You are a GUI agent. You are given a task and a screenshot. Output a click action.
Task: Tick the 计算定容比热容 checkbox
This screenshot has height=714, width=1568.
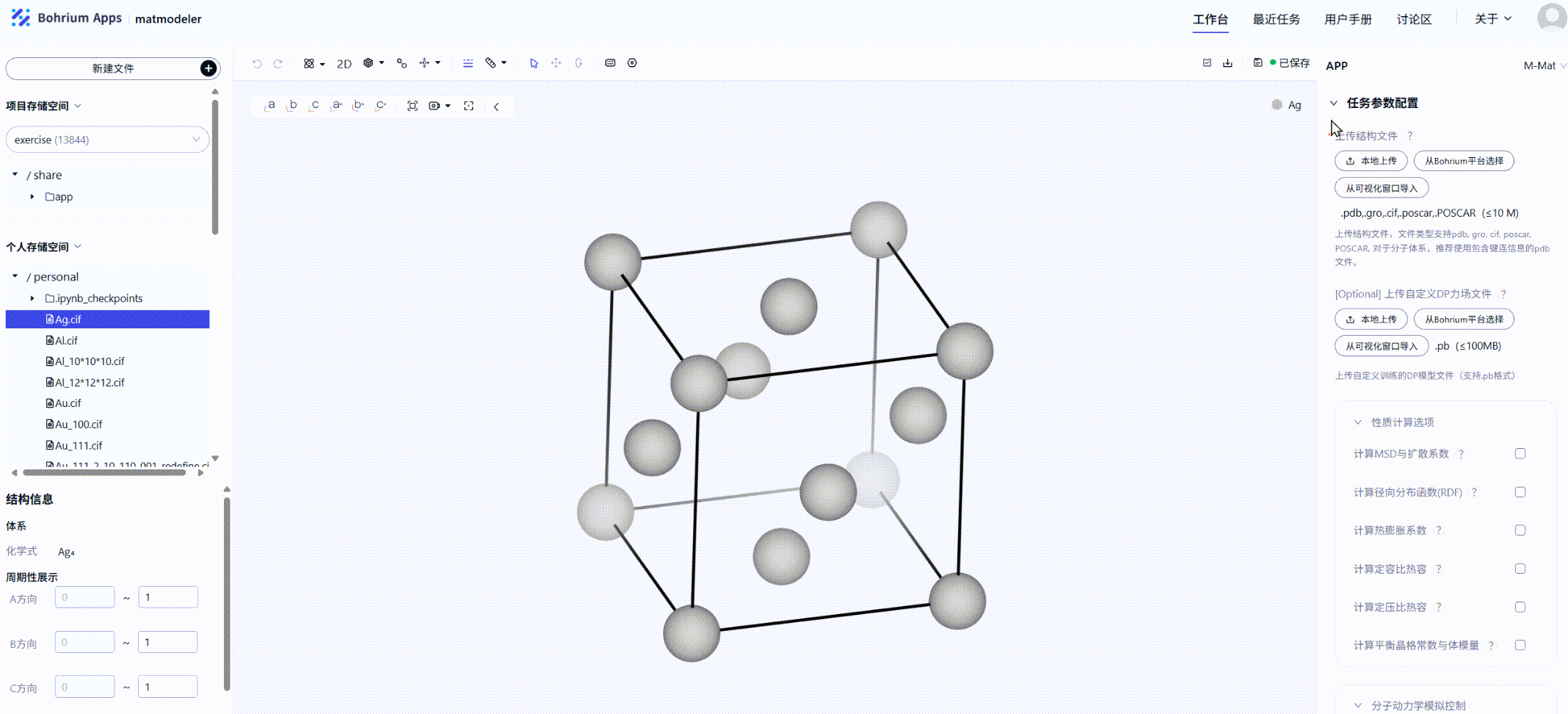click(x=1520, y=569)
